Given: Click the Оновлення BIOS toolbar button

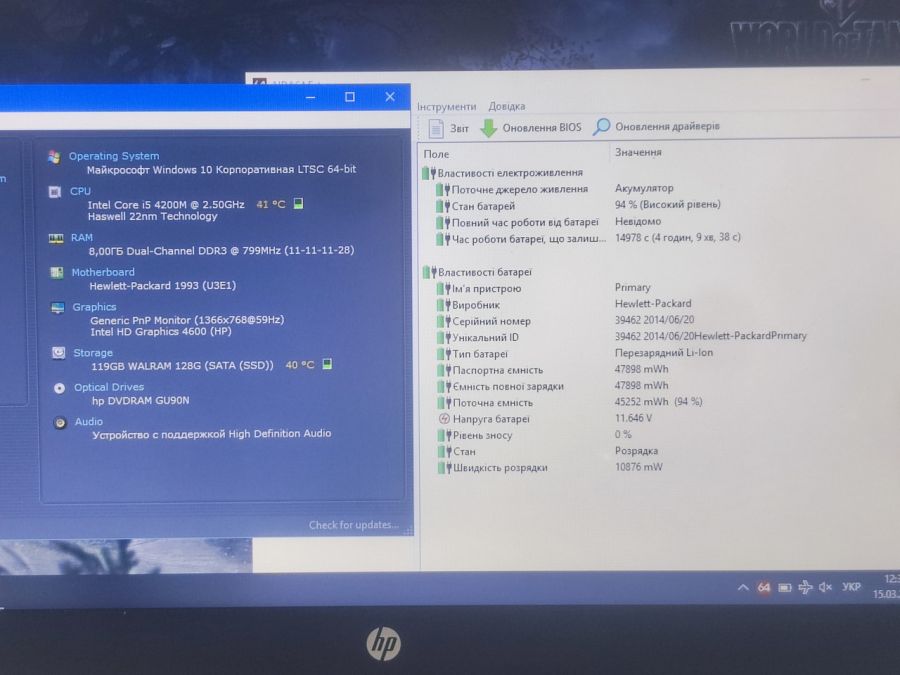Looking at the screenshot, I should pyautogui.click(x=531, y=127).
